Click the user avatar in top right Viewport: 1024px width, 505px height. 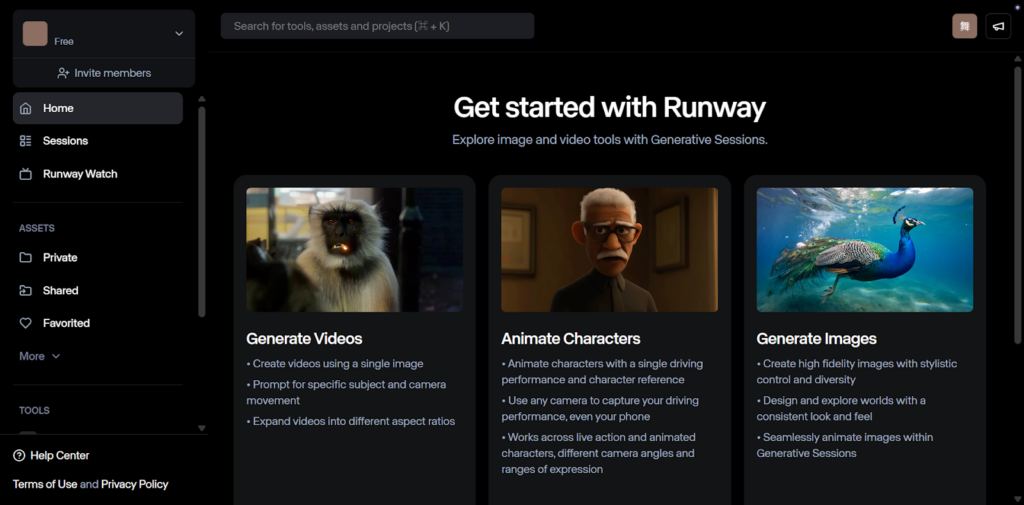(965, 26)
